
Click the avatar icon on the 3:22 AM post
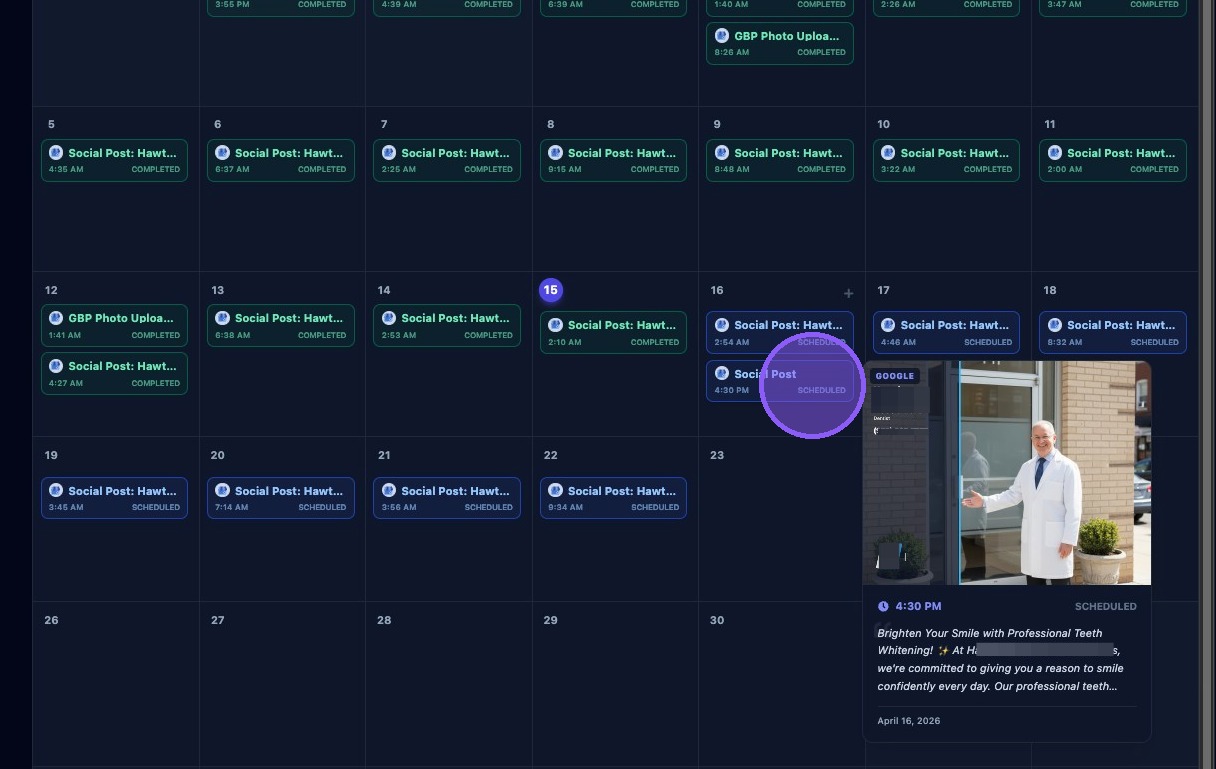pos(888,153)
